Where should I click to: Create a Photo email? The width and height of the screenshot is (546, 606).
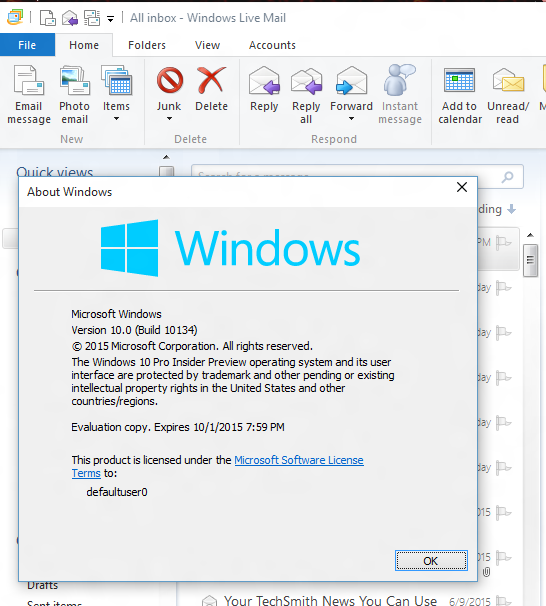pos(74,95)
